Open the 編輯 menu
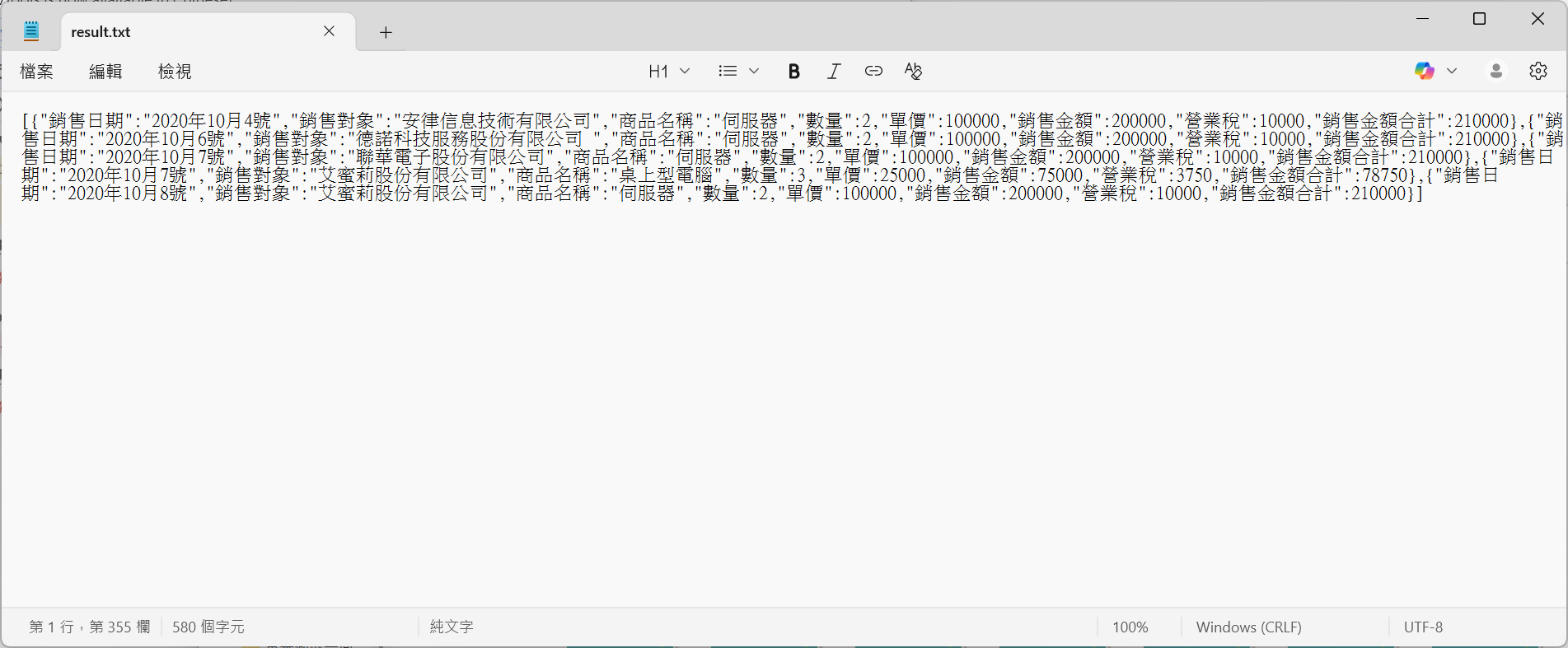The height and width of the screenshot is (648, 1568). 105,72
